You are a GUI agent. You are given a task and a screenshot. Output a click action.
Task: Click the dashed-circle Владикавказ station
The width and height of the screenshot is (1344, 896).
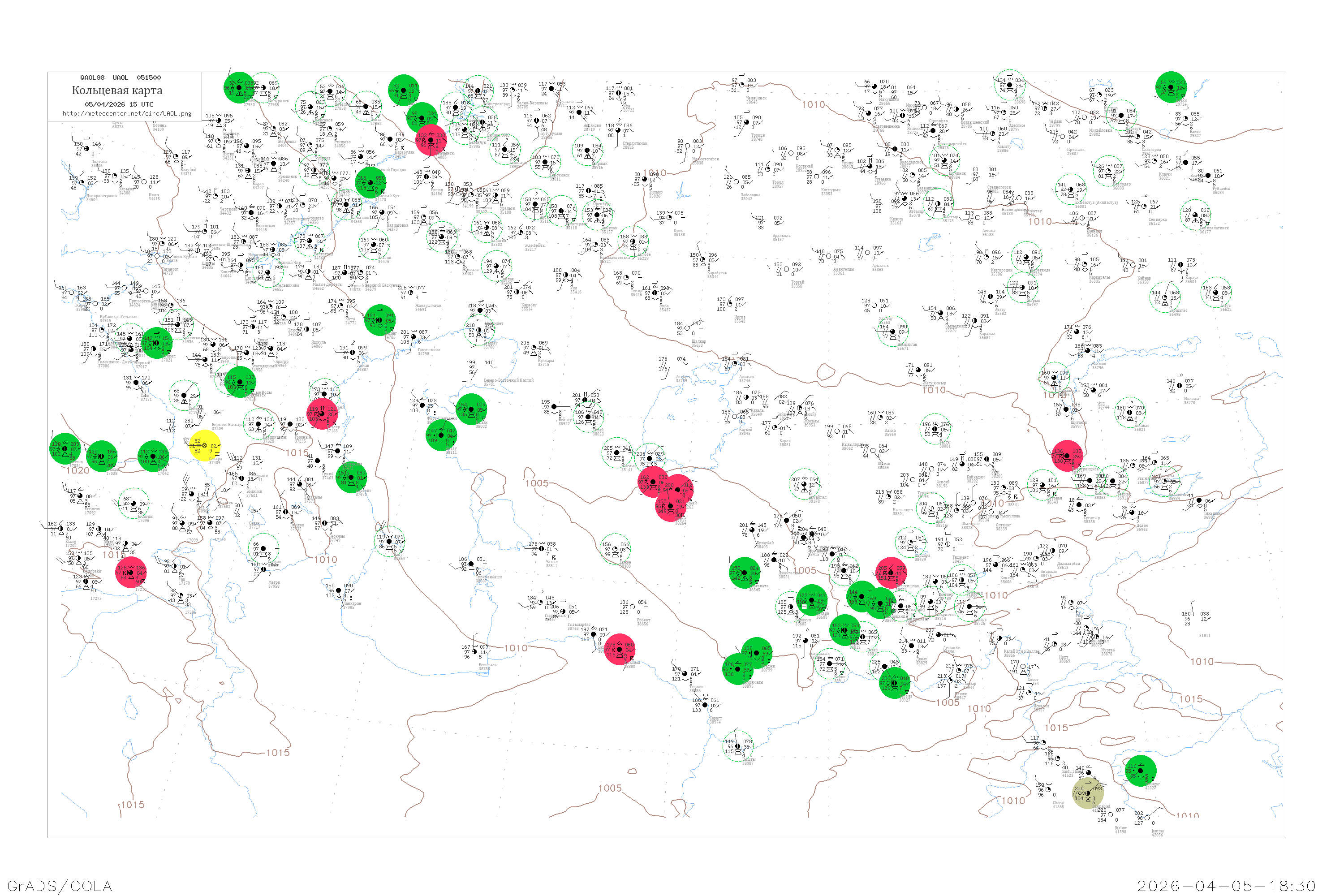coord(258,424)
